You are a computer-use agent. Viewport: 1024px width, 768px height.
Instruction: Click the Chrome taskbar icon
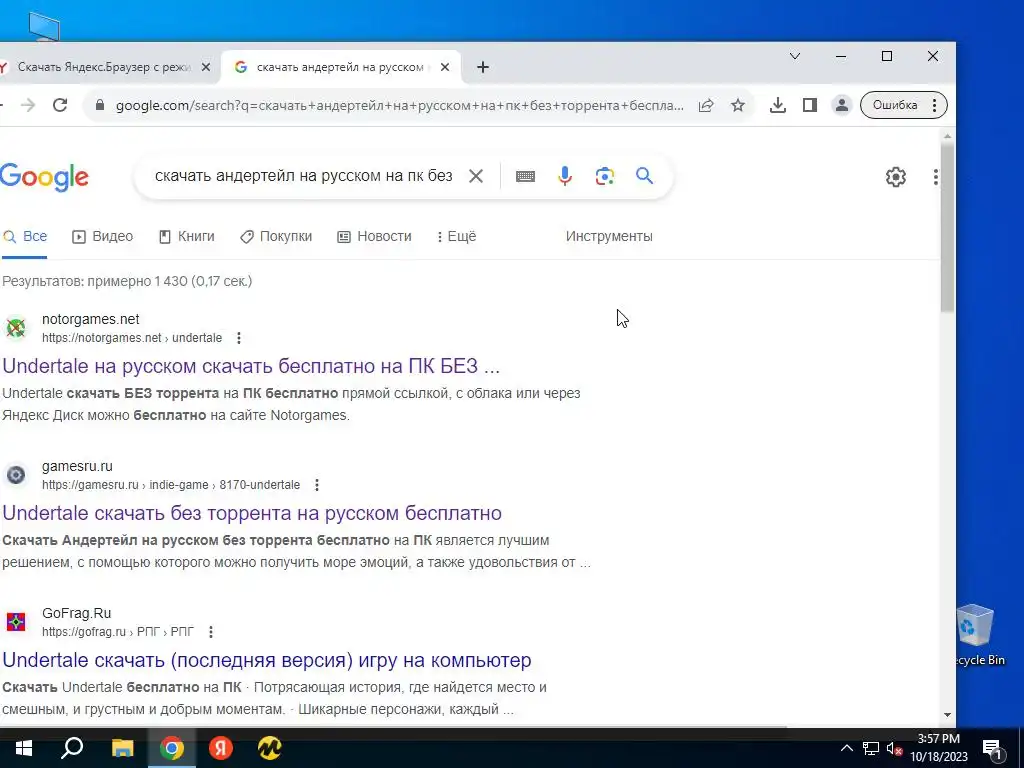171,748
